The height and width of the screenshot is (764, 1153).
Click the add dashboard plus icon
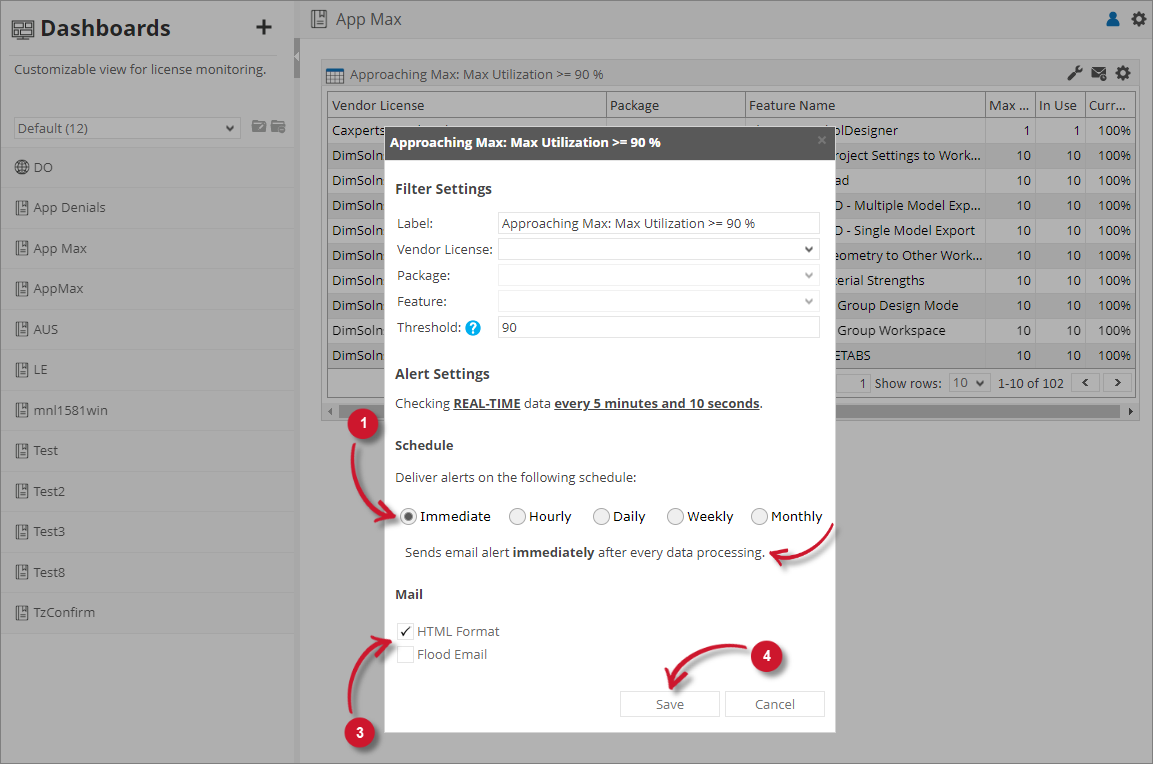click(x=263, y=28)
